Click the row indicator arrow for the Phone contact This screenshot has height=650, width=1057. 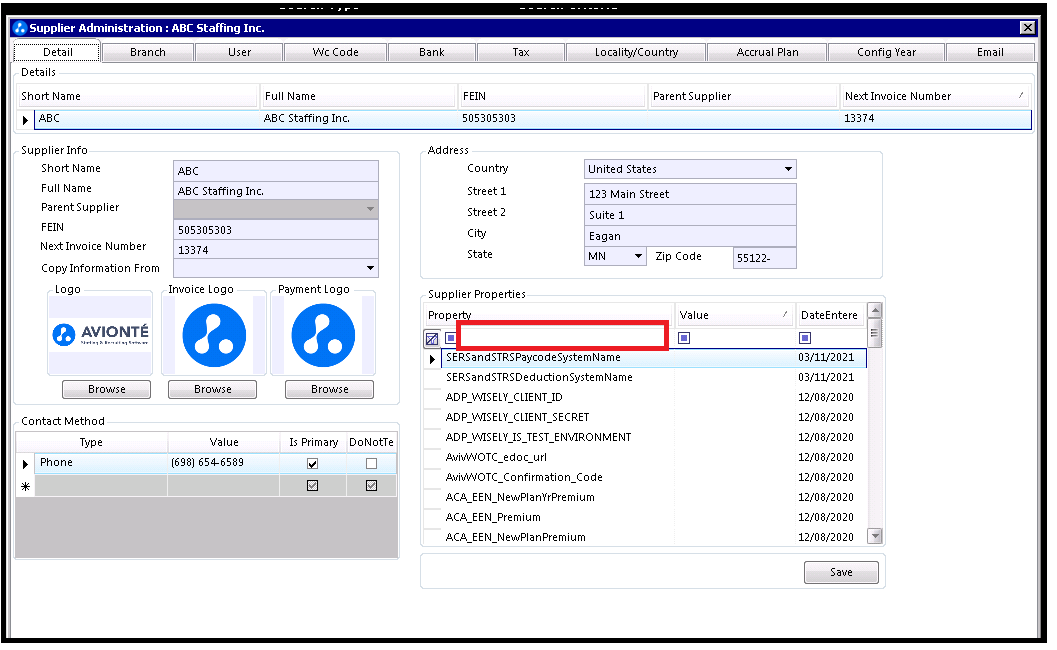coord(25,465)
